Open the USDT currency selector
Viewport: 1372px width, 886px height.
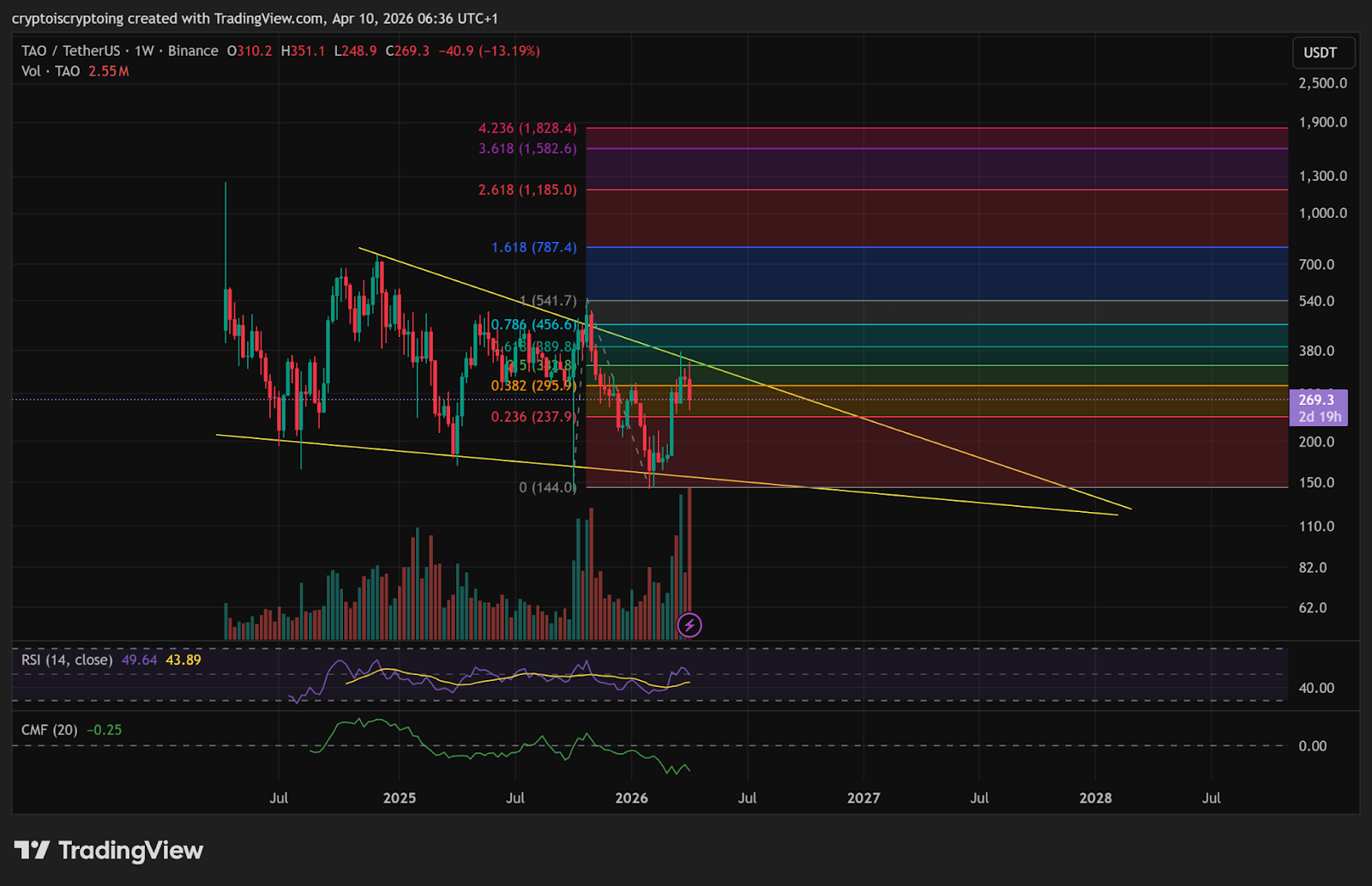(x=1320, y=52)
